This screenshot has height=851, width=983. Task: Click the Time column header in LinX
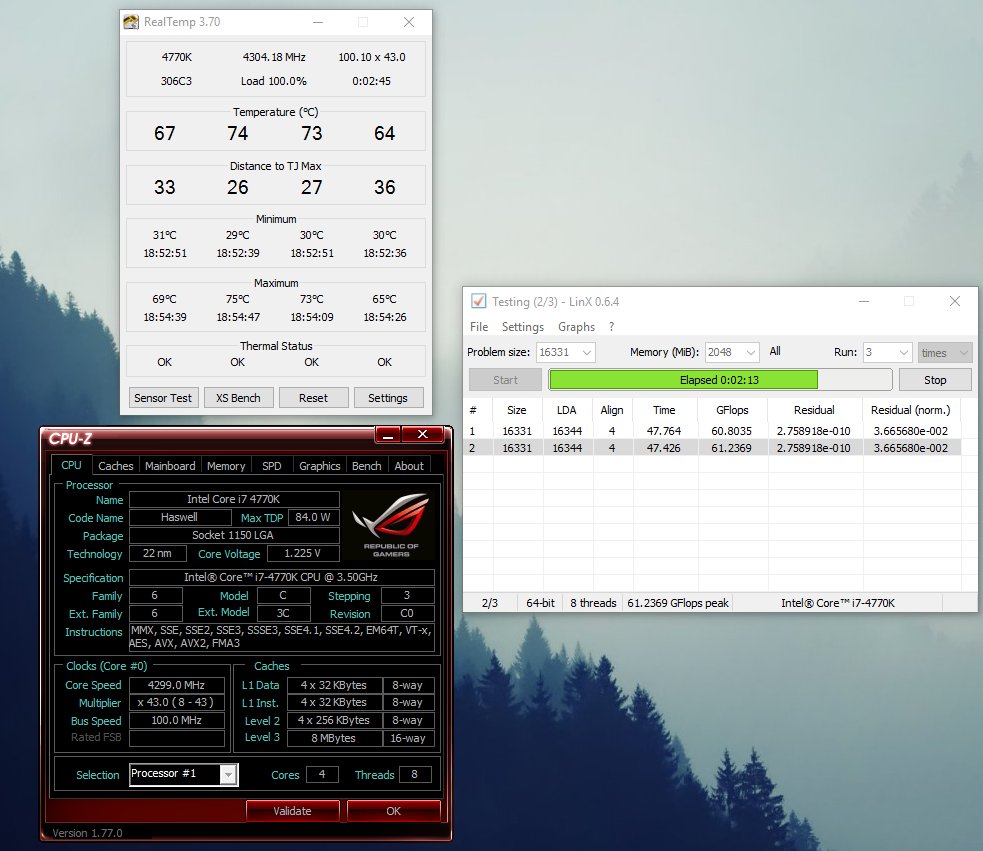[x=664, y=410]
